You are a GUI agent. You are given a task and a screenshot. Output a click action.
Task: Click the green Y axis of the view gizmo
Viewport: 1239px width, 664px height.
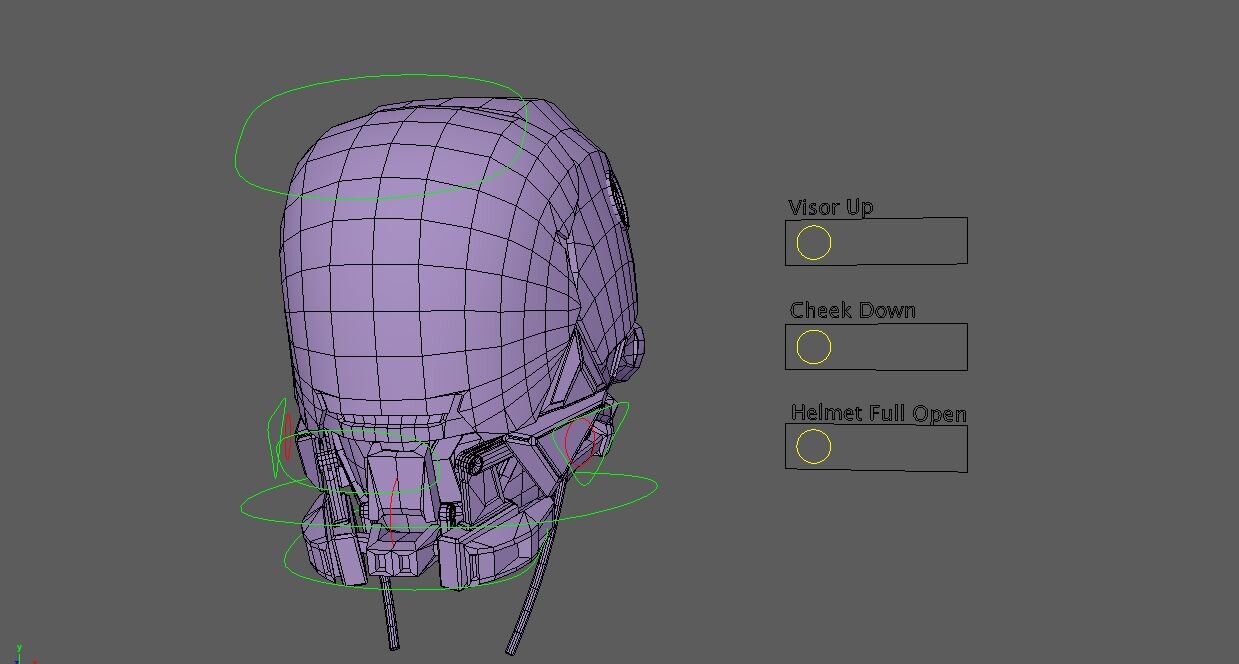click(x=18, y=647)
